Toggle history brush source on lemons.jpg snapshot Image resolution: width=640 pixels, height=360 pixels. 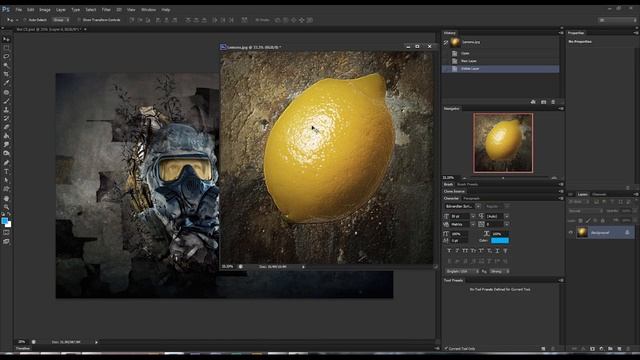[446, 42]
